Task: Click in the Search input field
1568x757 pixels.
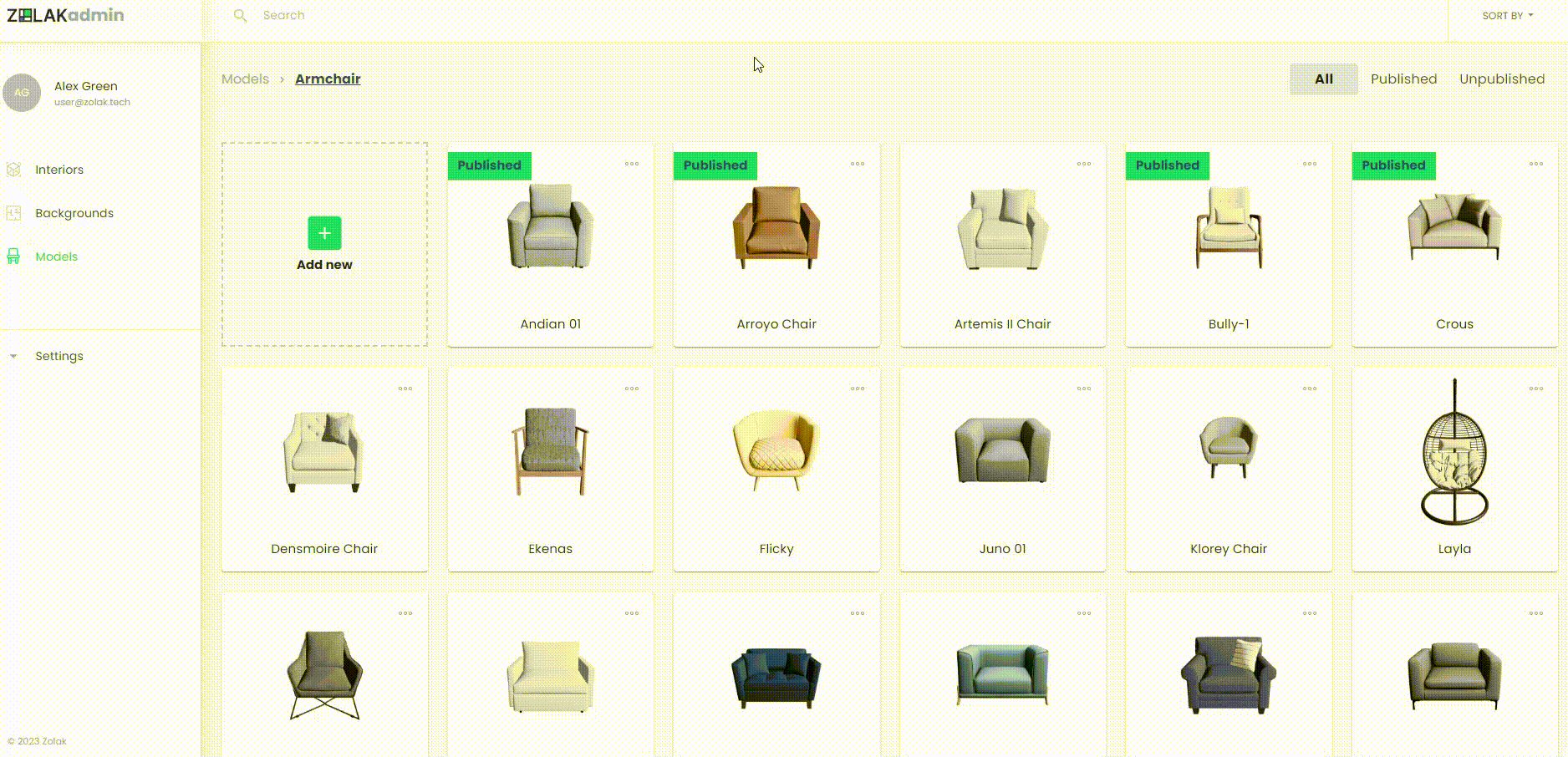Action: 836,15
